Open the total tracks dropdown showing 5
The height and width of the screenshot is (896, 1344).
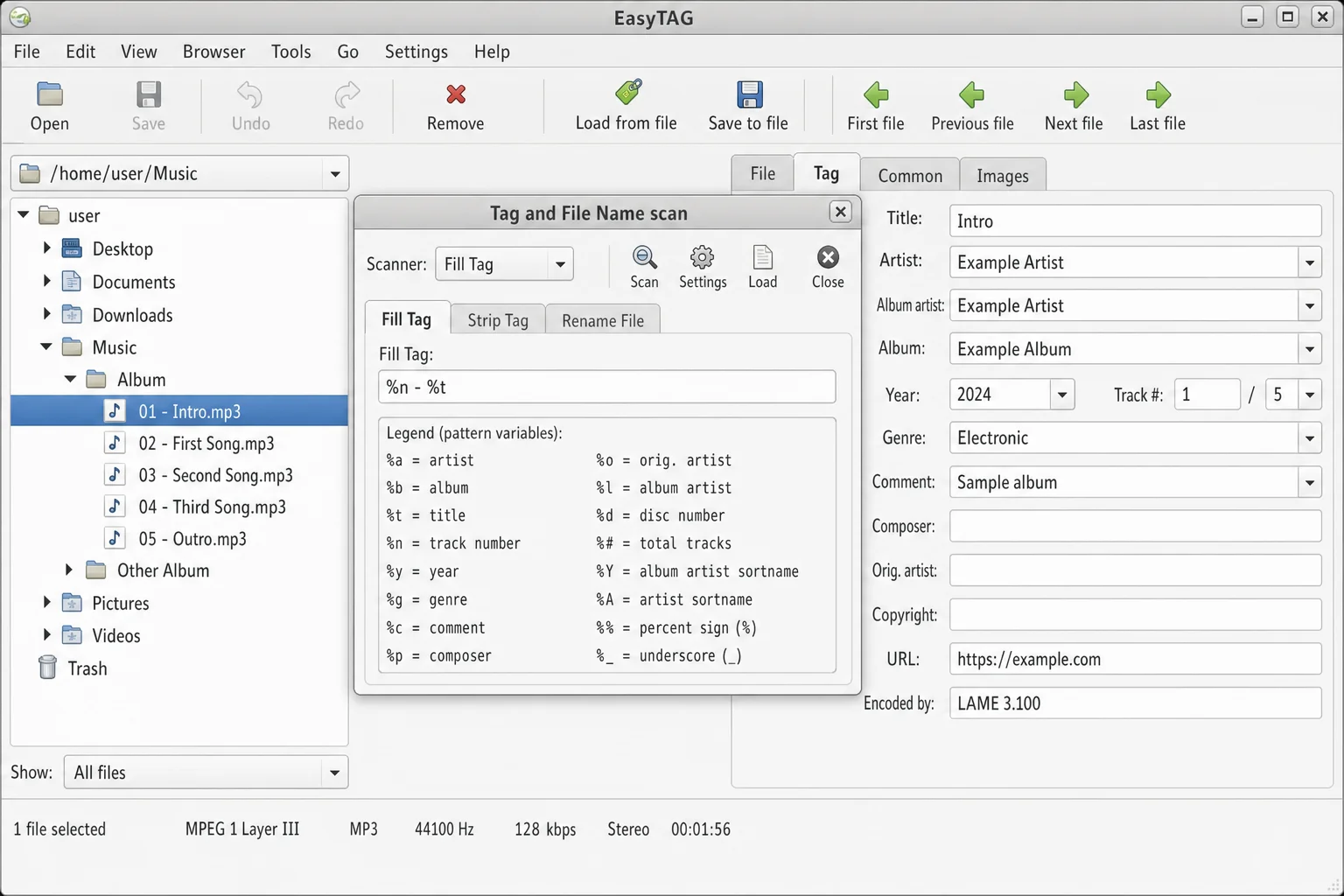1310,395
